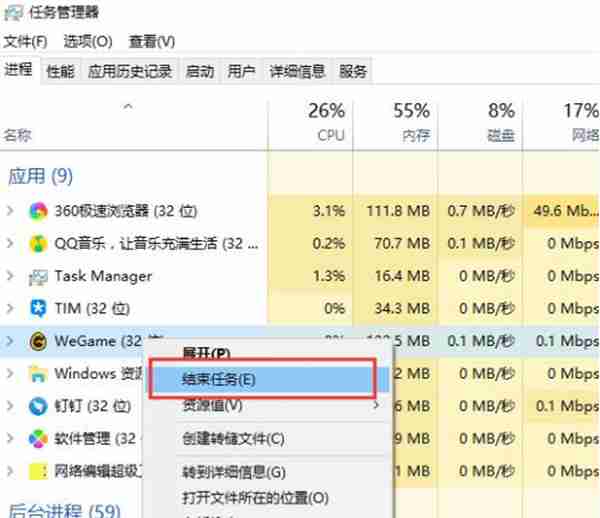The width and height of the screenshot is (600, 518).
Task: Click the 0.7 MB/秒 disk value
Action: tap(481, 211)
